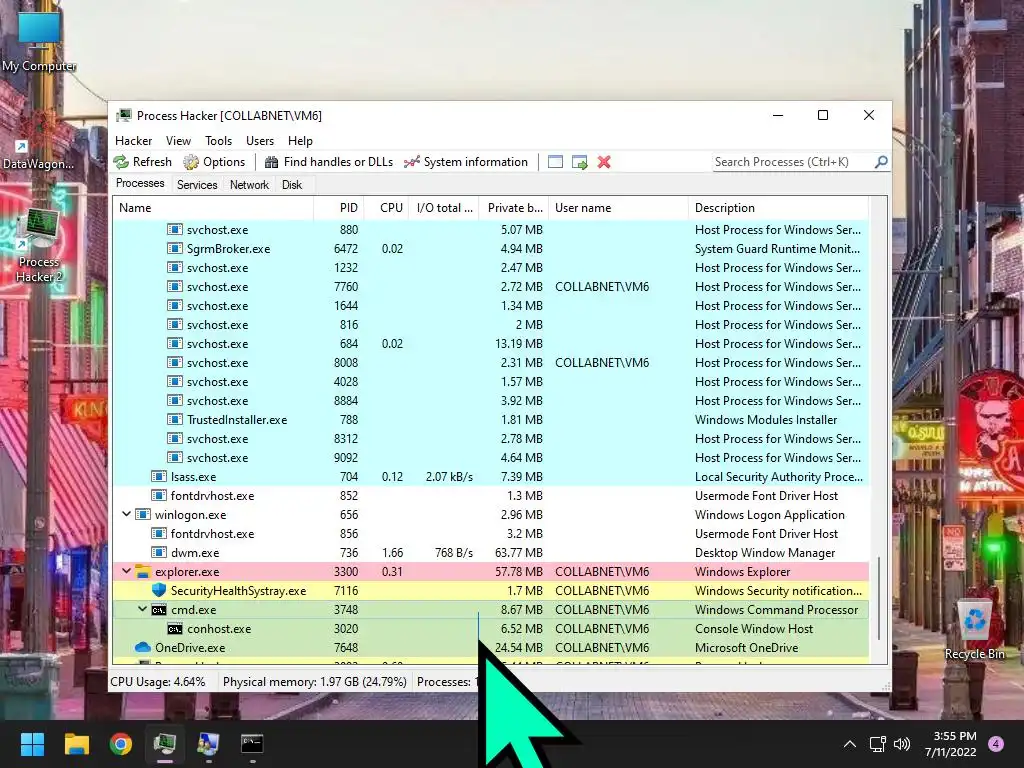Sort by the User name column header

(618, 208)
